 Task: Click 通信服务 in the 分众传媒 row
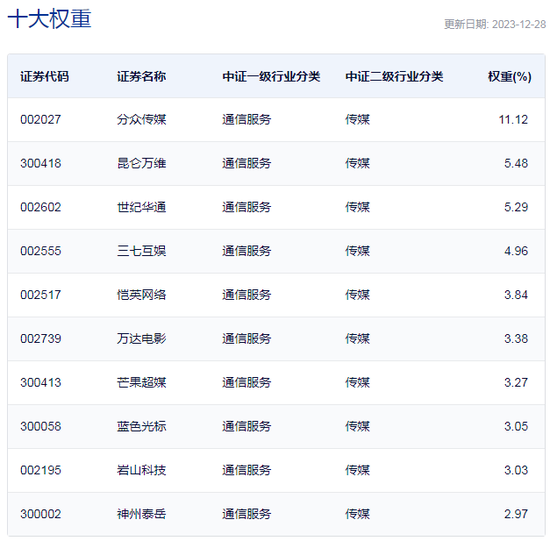[247, 120]
